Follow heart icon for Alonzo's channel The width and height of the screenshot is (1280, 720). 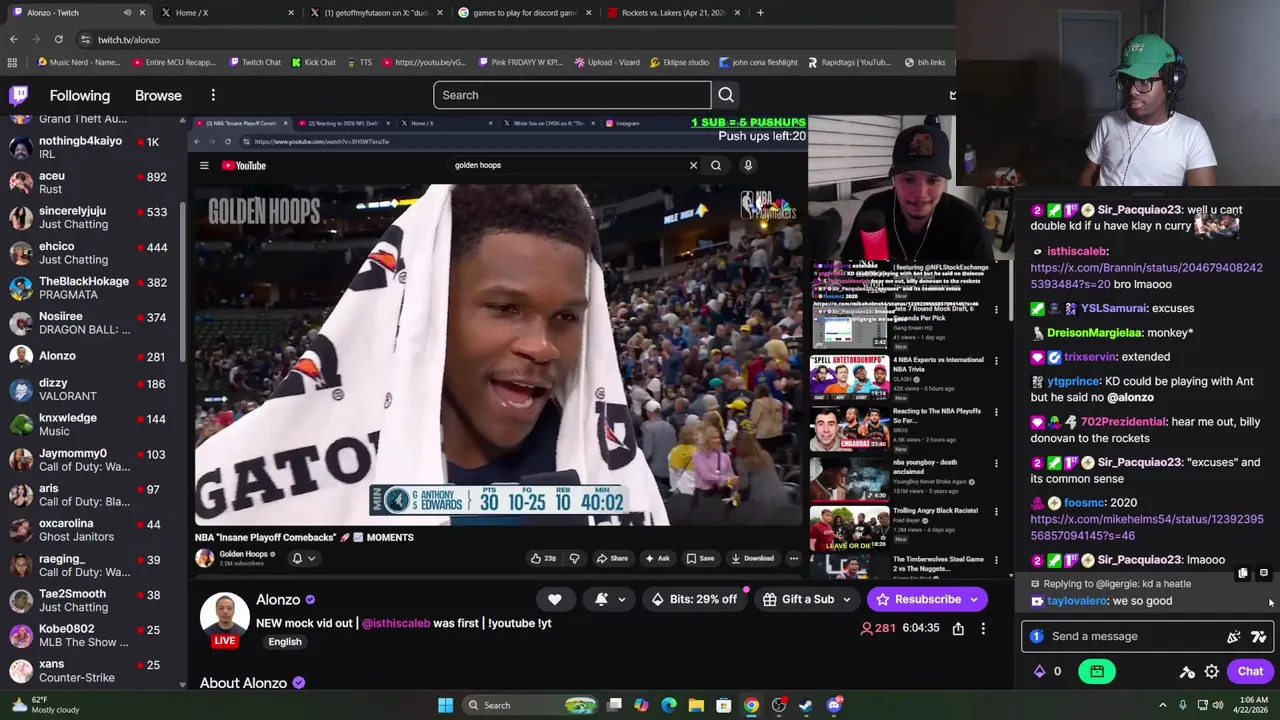[x=555, y=599]
